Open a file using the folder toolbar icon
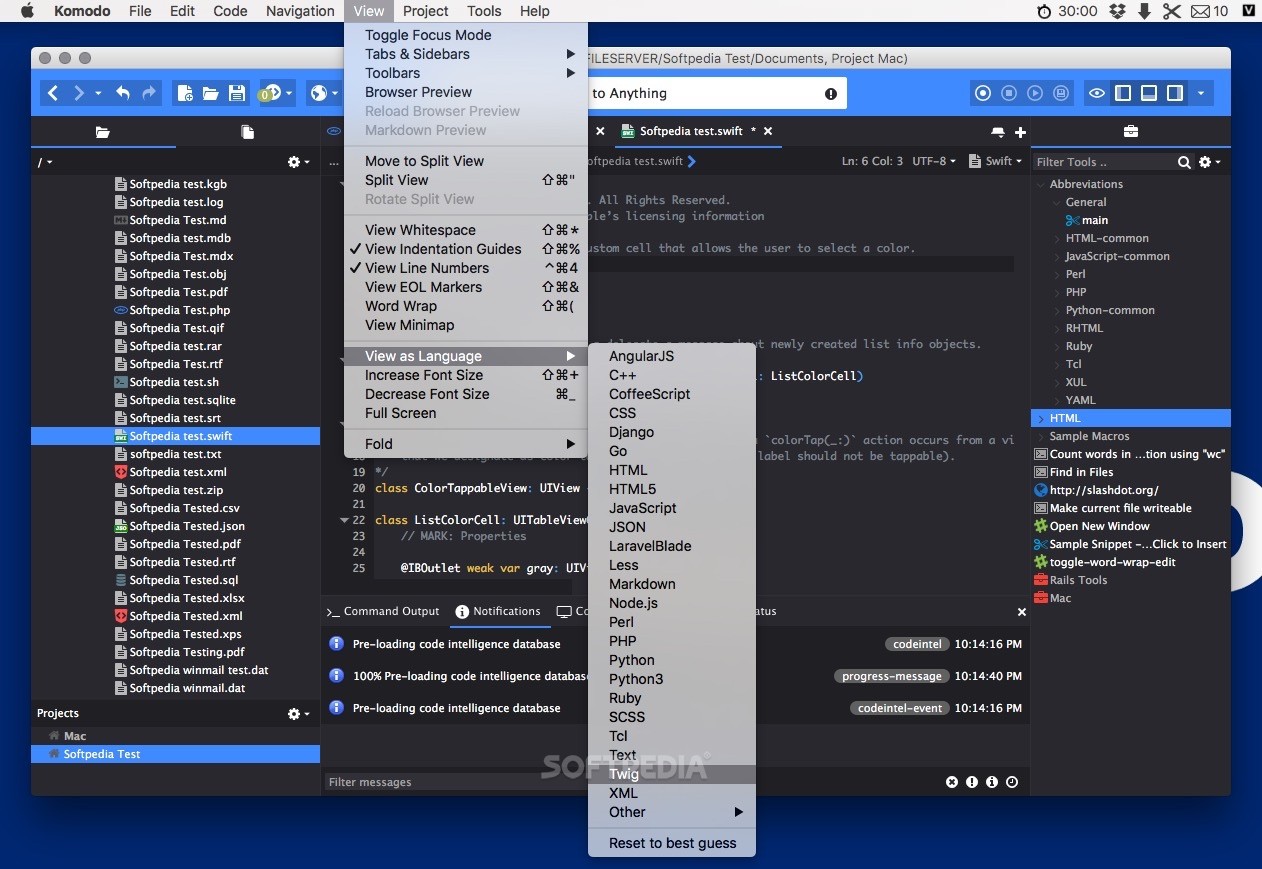The height and width of the screenshot is (869, 1262). (x=211, y=93)
